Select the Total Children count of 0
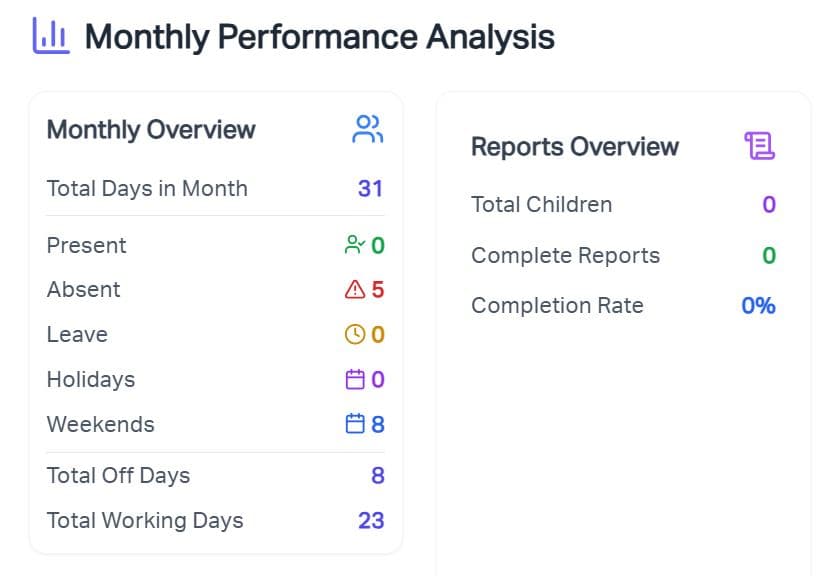This screenshot has height=576, width=838. [768, 204]
